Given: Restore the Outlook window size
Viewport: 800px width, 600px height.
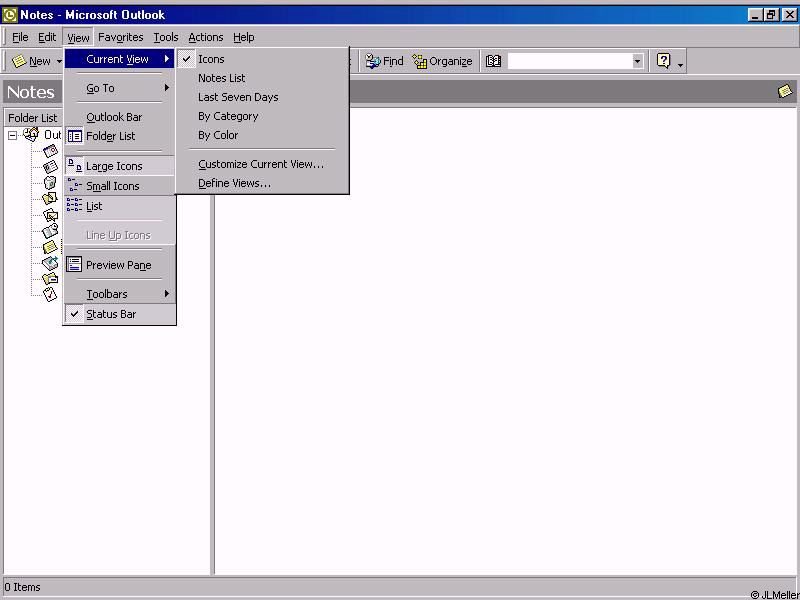Looking at the screenshot, I should click(x=770, y=15).
